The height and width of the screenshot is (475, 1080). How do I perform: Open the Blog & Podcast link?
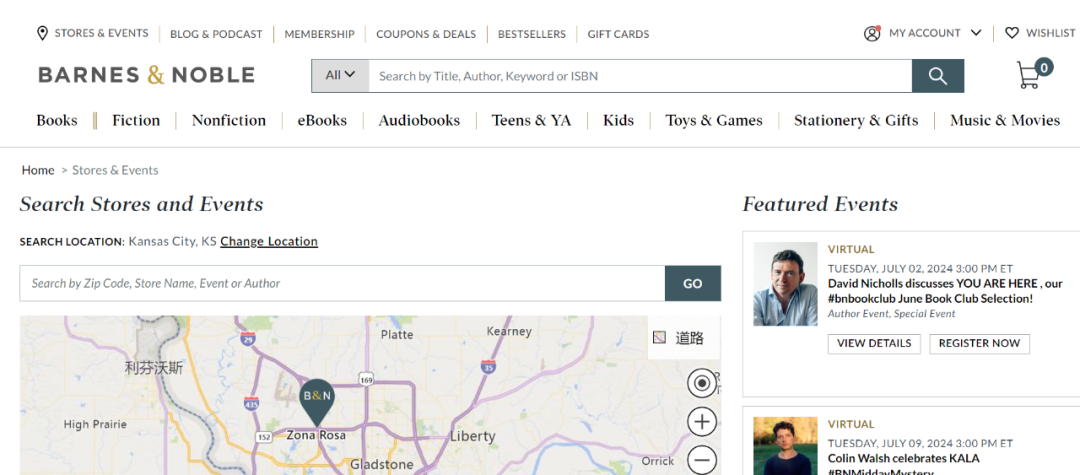tap(216, 34)
